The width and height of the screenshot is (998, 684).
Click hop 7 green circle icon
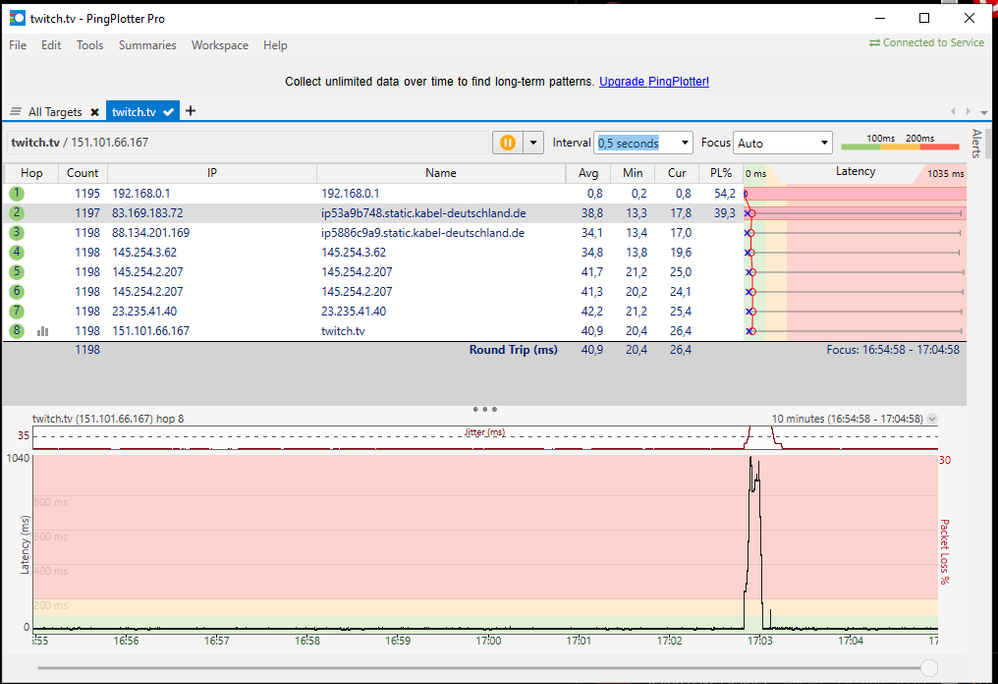click(x=16, y=311)
